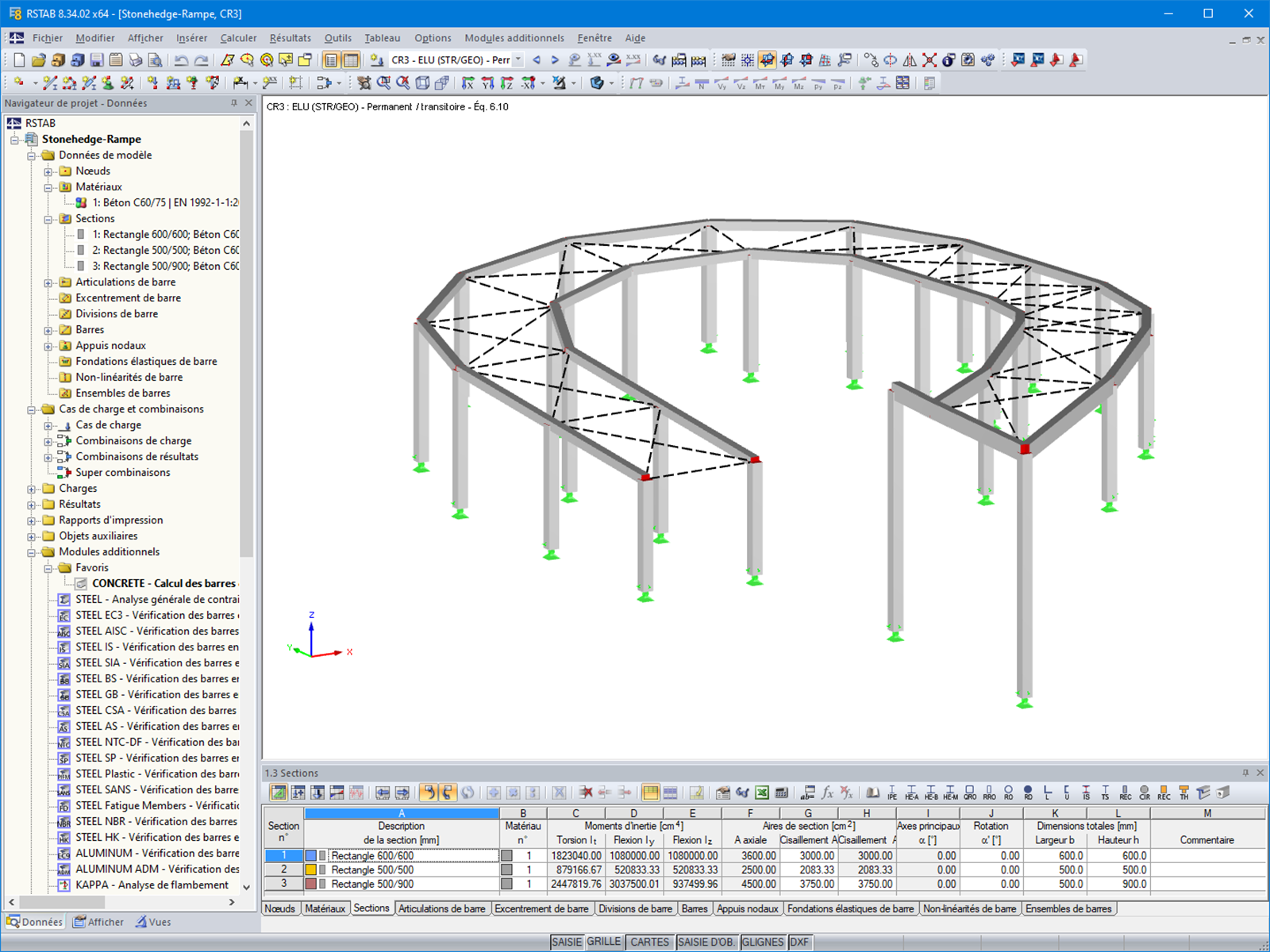Click the Excel export icon in table toolbar
1270x952 pixels.
pos(762,793)
